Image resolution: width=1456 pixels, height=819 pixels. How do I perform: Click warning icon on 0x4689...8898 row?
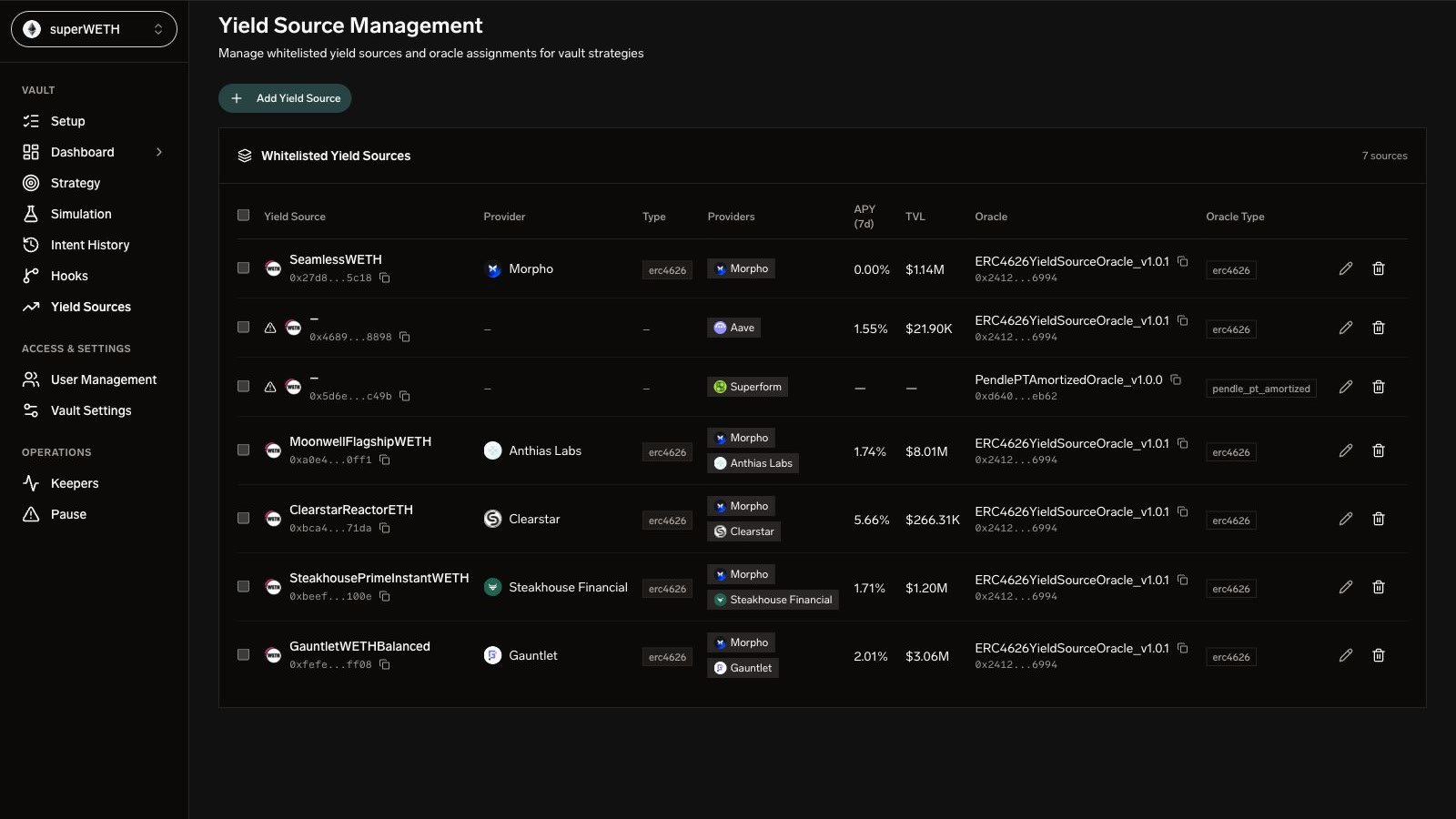pos(270,328)
